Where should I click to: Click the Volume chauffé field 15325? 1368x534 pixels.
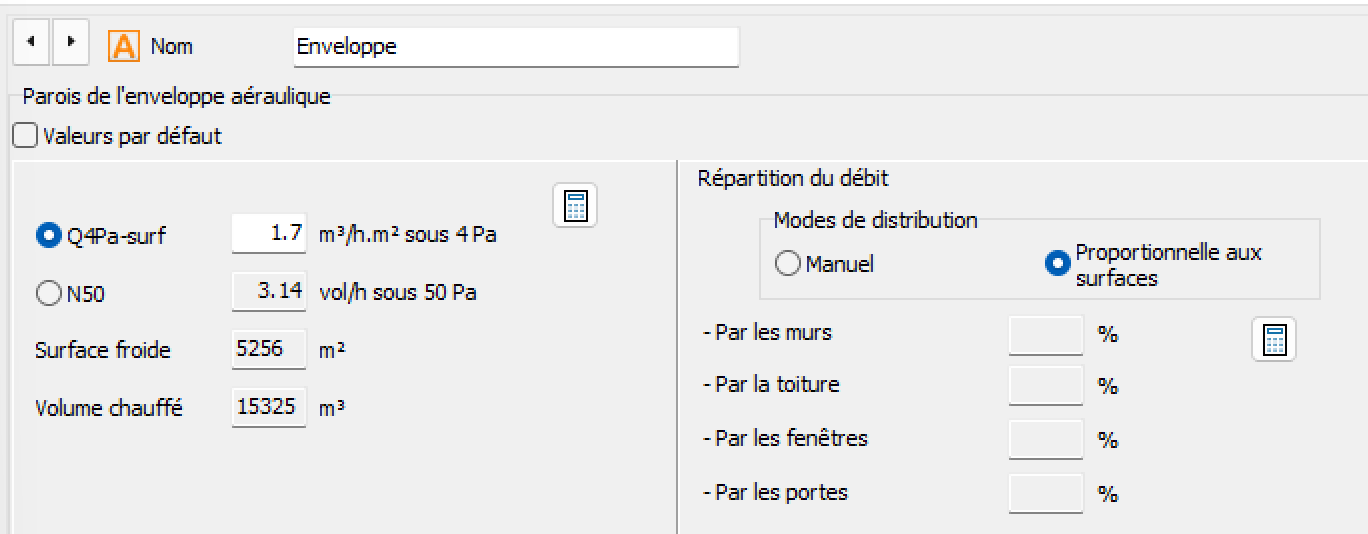tap(269, 408)
